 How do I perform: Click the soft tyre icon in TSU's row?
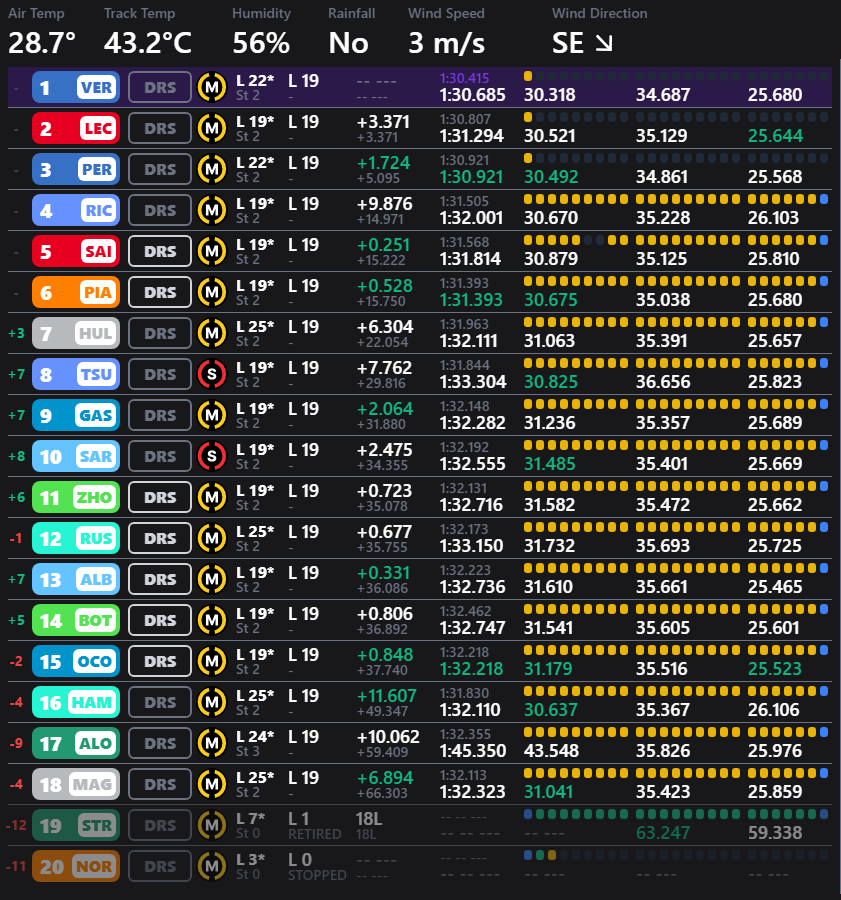[212, 374]
